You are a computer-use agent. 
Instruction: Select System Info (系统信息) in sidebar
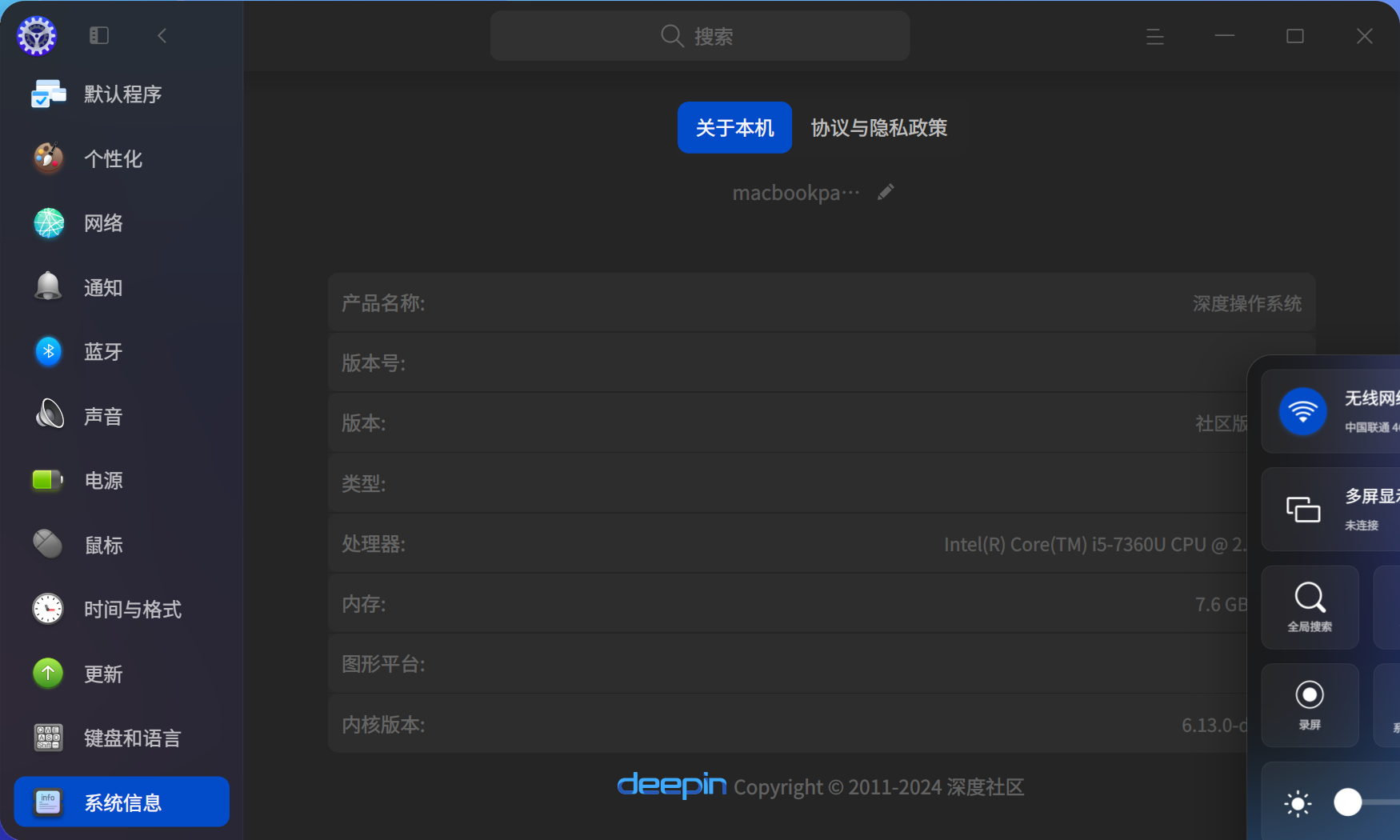coord(122,802)
